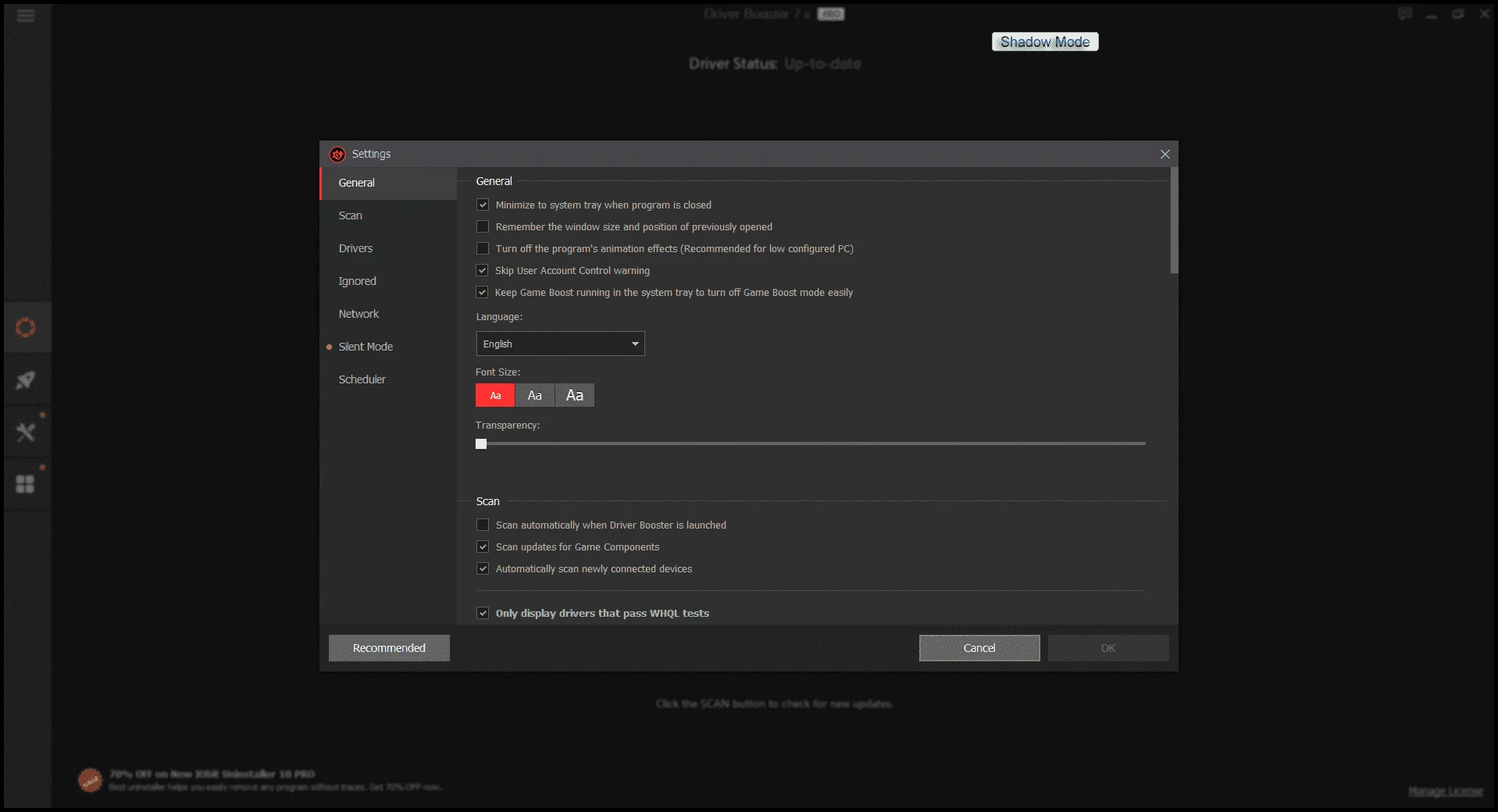Enable Remember the window size and position
This screenshot has width=1498, height=812.
pyautogui.click(x=483, y=226)
